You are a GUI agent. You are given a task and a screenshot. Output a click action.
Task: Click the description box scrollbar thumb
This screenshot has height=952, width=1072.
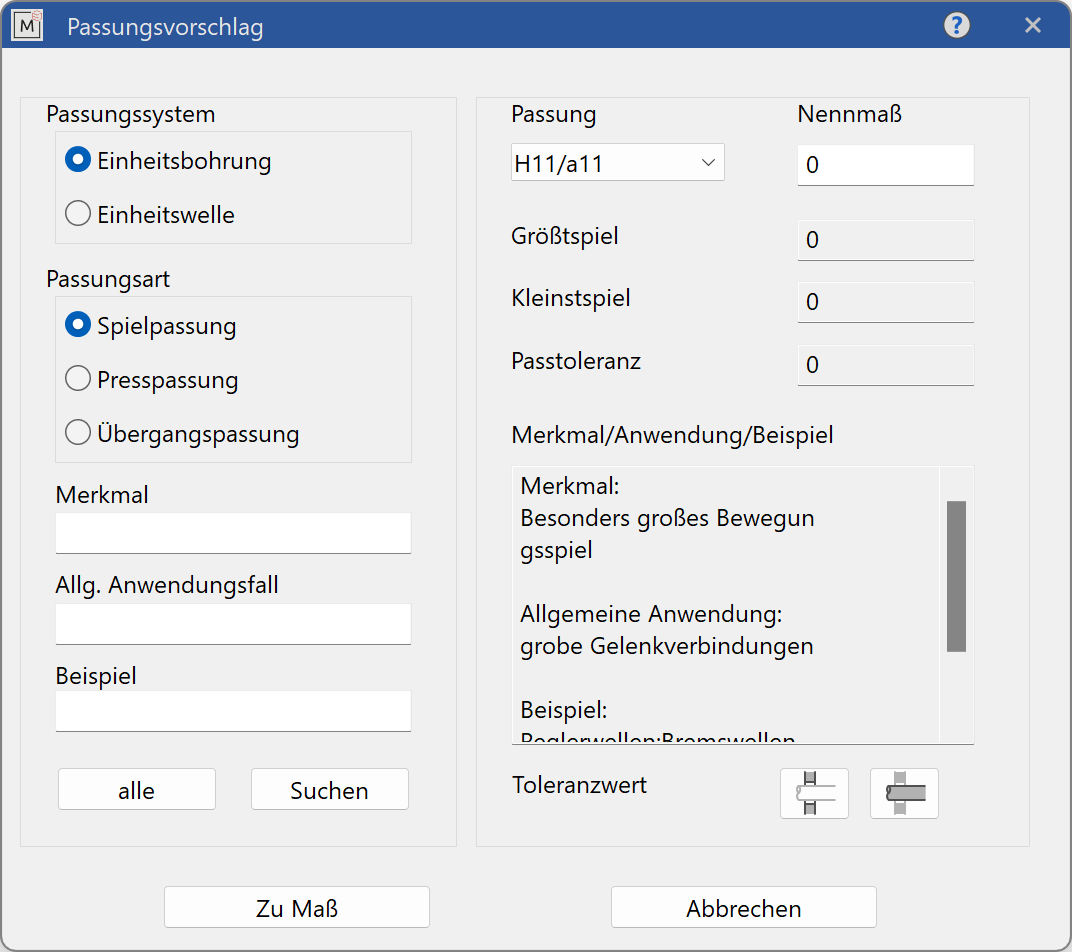point(956,577)
